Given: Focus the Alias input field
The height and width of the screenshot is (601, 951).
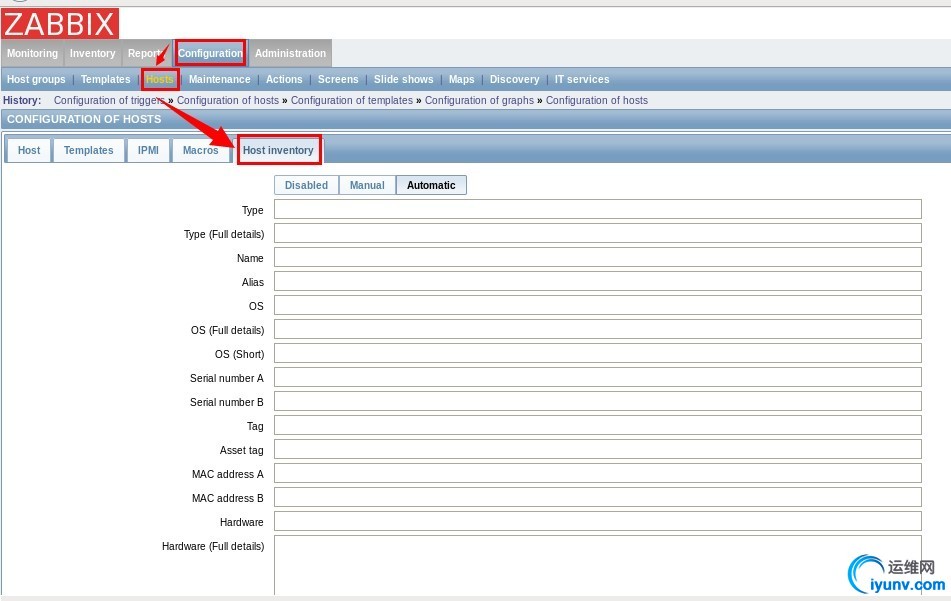Looking at the screenshot, I should 597,281.
